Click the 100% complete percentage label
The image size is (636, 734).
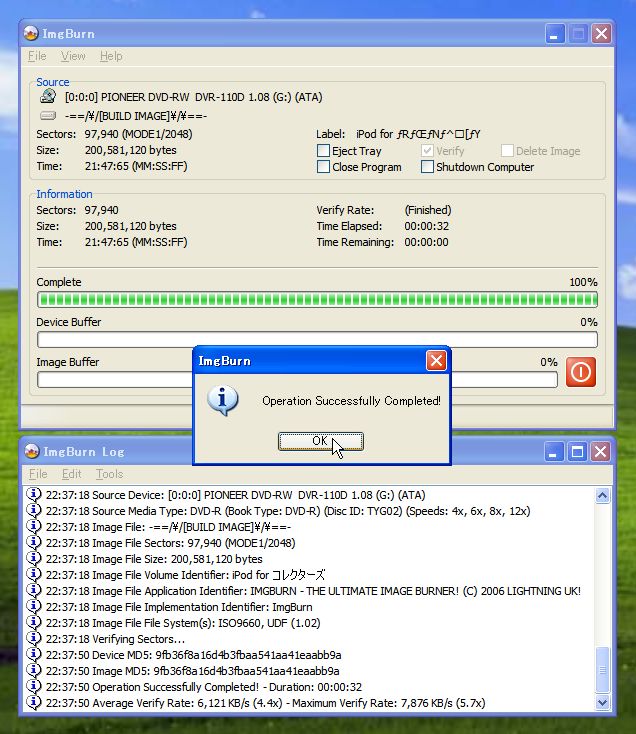coord(583,282)
